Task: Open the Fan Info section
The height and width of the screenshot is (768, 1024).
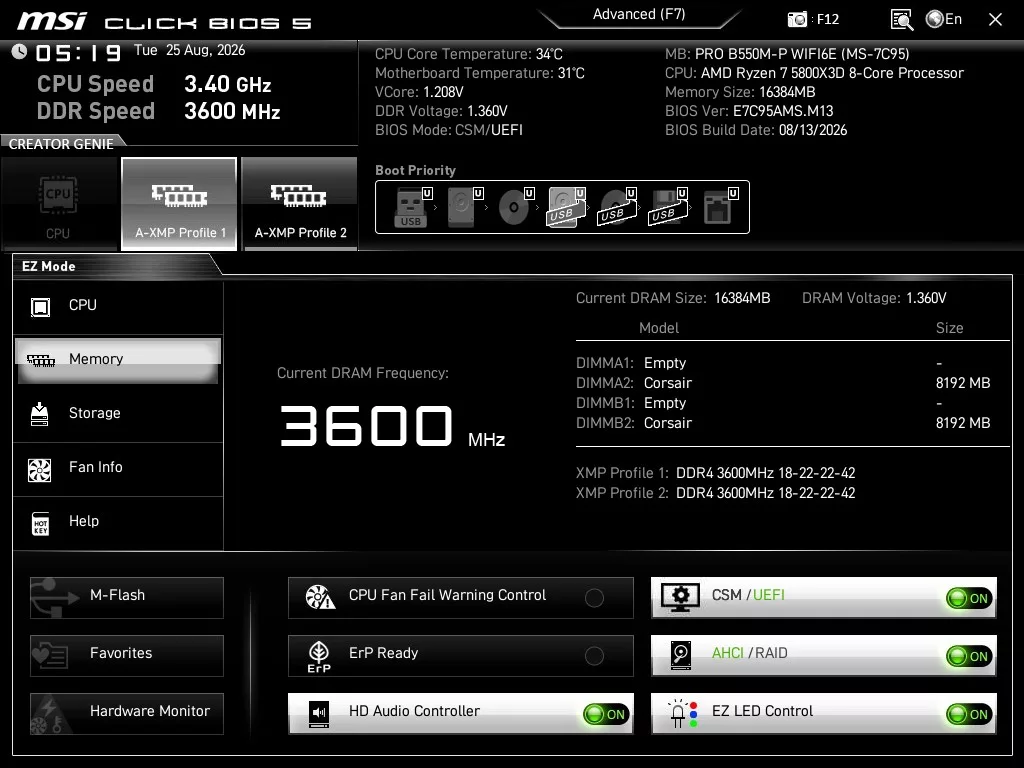Action: point(118,468)
